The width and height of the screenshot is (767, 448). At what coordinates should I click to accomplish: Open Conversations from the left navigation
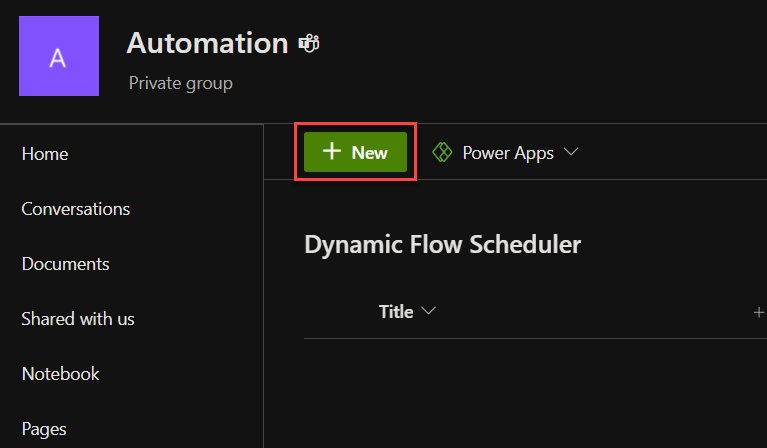tap(76, 209)
